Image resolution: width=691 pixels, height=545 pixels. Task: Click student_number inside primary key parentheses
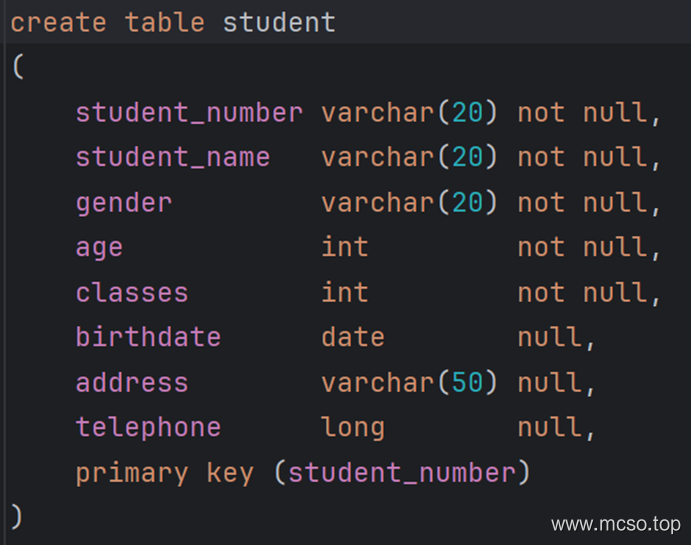tap(402, 473)
